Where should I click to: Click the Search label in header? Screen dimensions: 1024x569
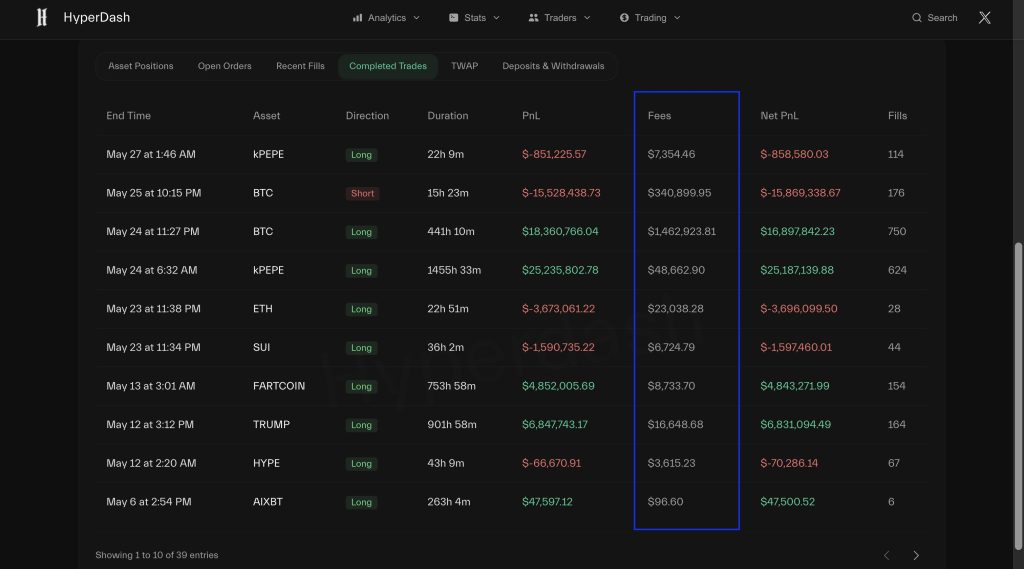tap(942, 18)
